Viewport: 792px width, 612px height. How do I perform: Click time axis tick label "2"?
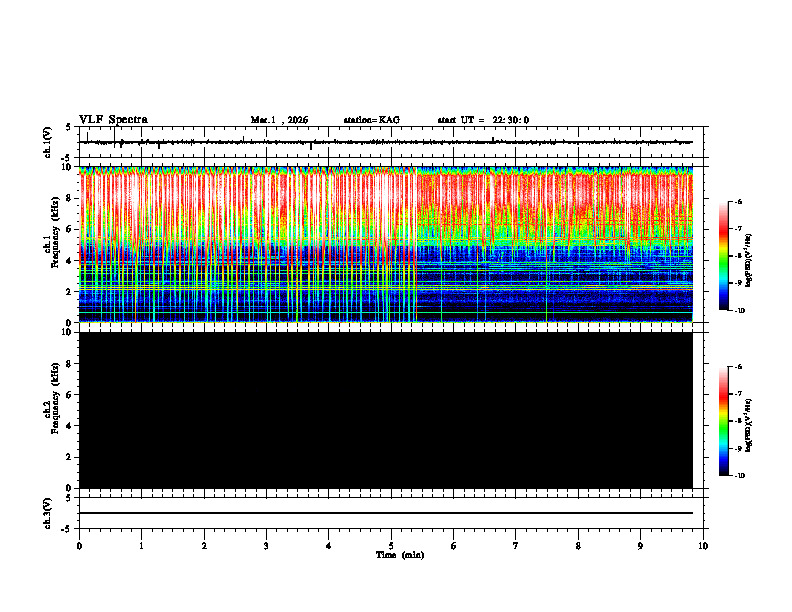point(204,546)
